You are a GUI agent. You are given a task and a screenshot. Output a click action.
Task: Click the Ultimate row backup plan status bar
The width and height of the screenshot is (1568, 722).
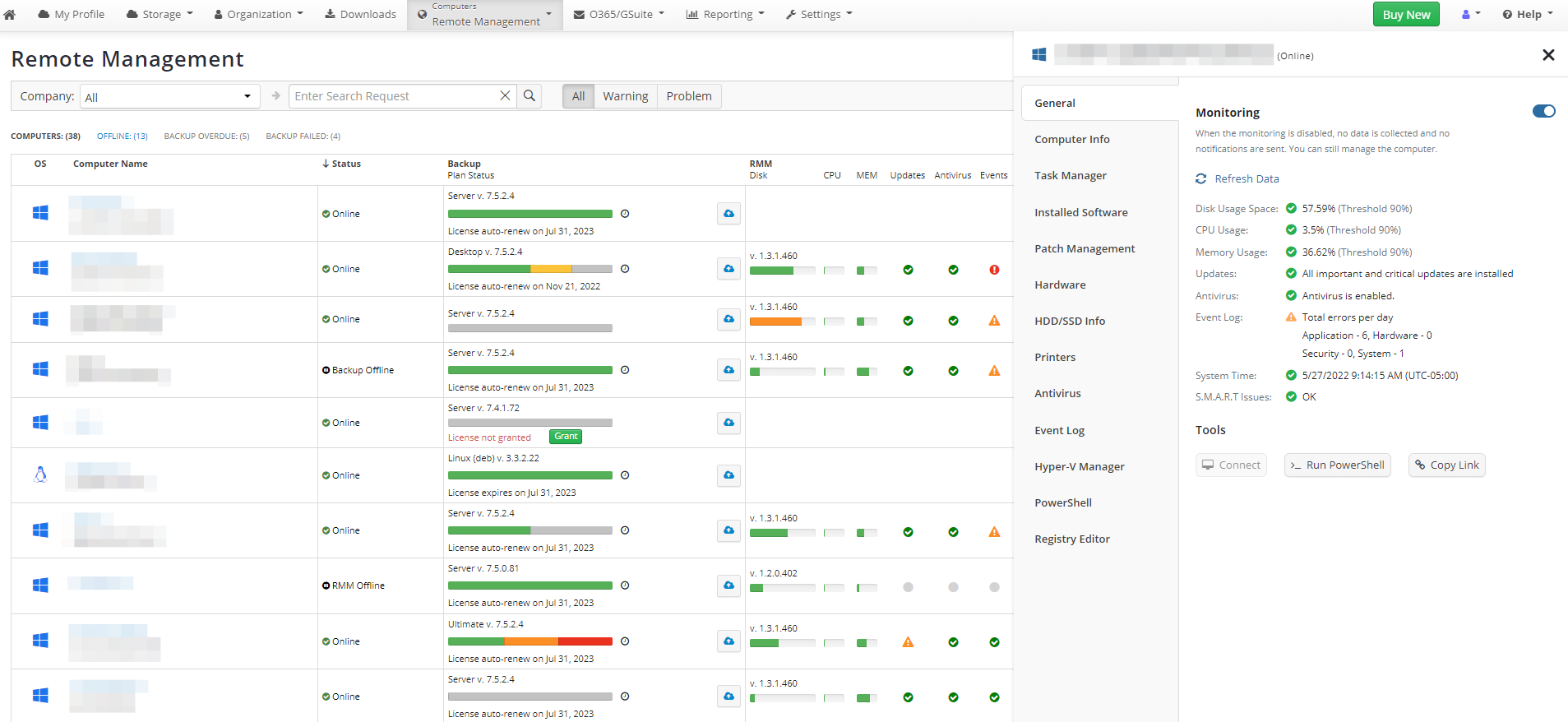point(530,641)
